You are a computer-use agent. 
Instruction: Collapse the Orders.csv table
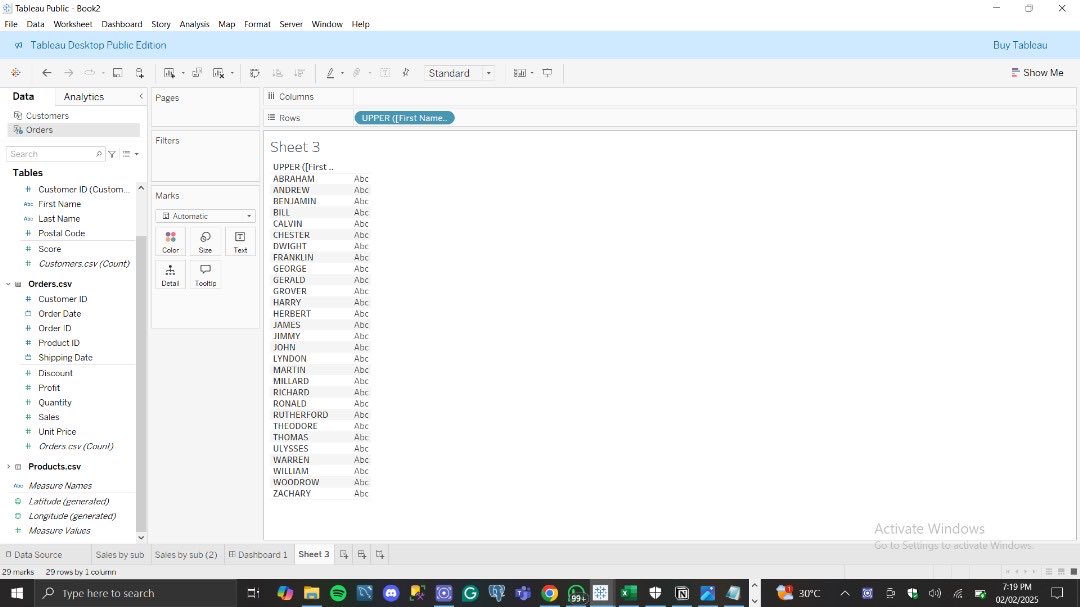click(x=8, y=284)
